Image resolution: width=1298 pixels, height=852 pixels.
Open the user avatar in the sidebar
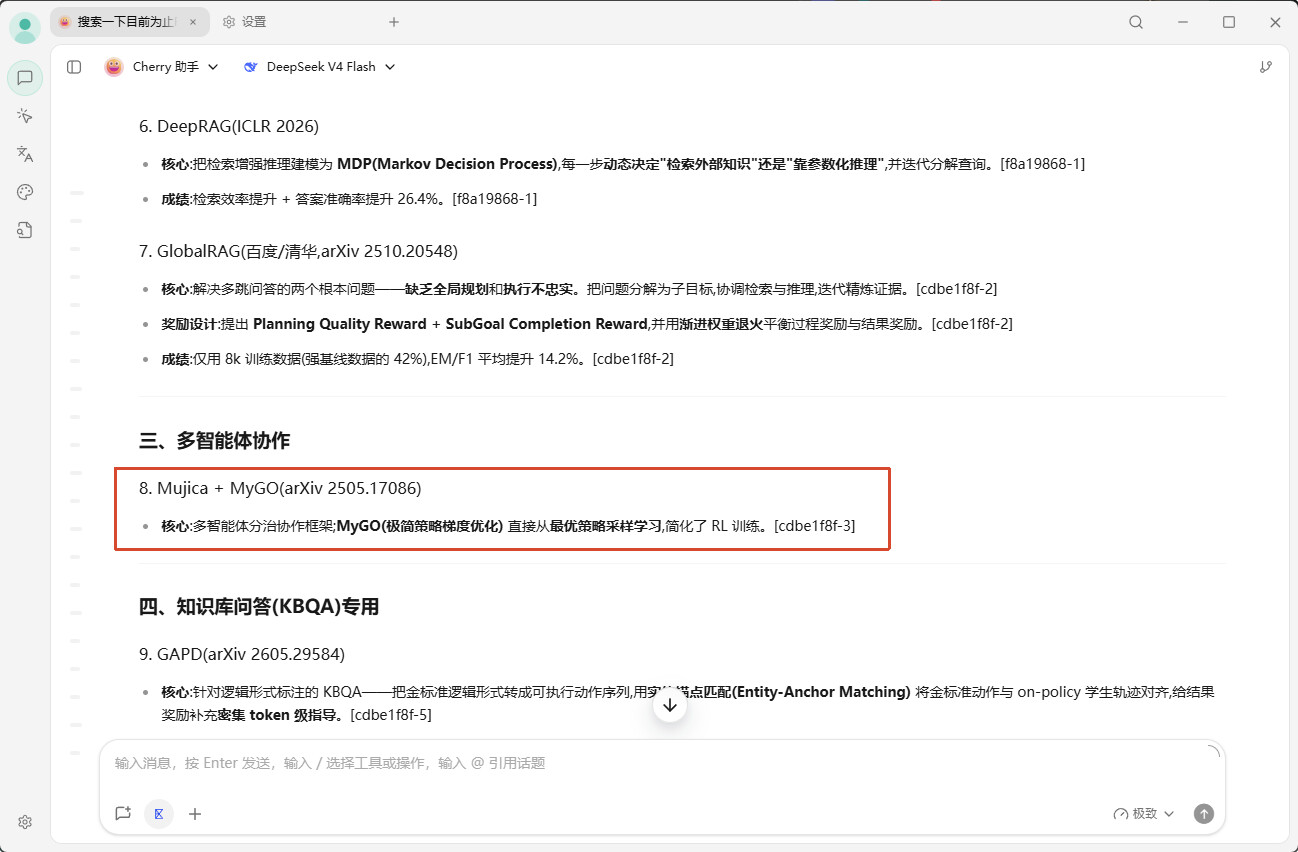tap(25, 28)
